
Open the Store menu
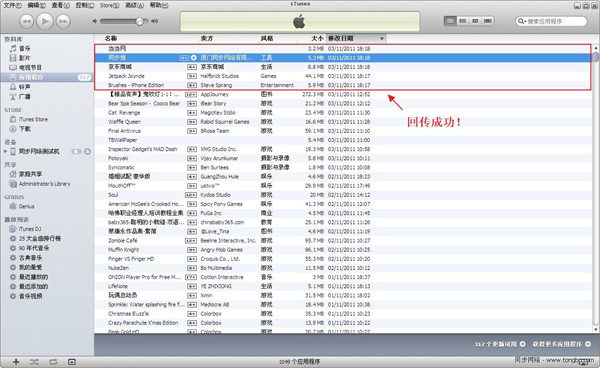click(x=109, y=5)
